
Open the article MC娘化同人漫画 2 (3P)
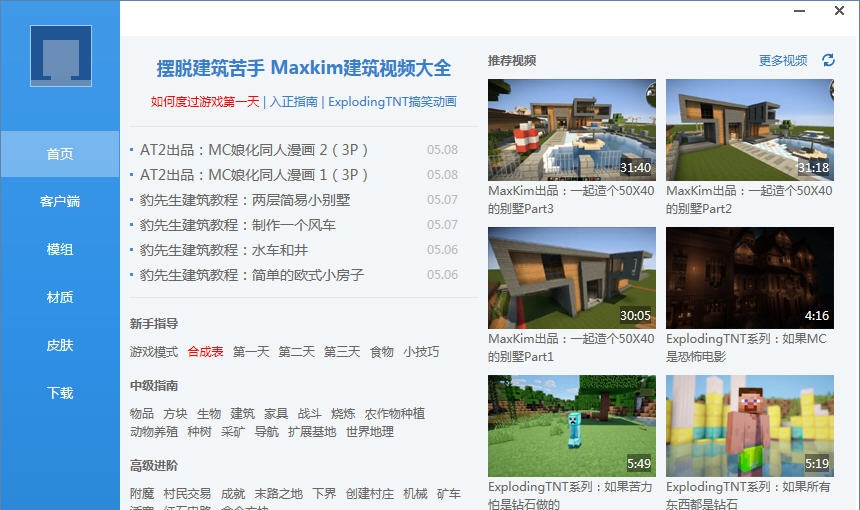(x=253, y=150)
